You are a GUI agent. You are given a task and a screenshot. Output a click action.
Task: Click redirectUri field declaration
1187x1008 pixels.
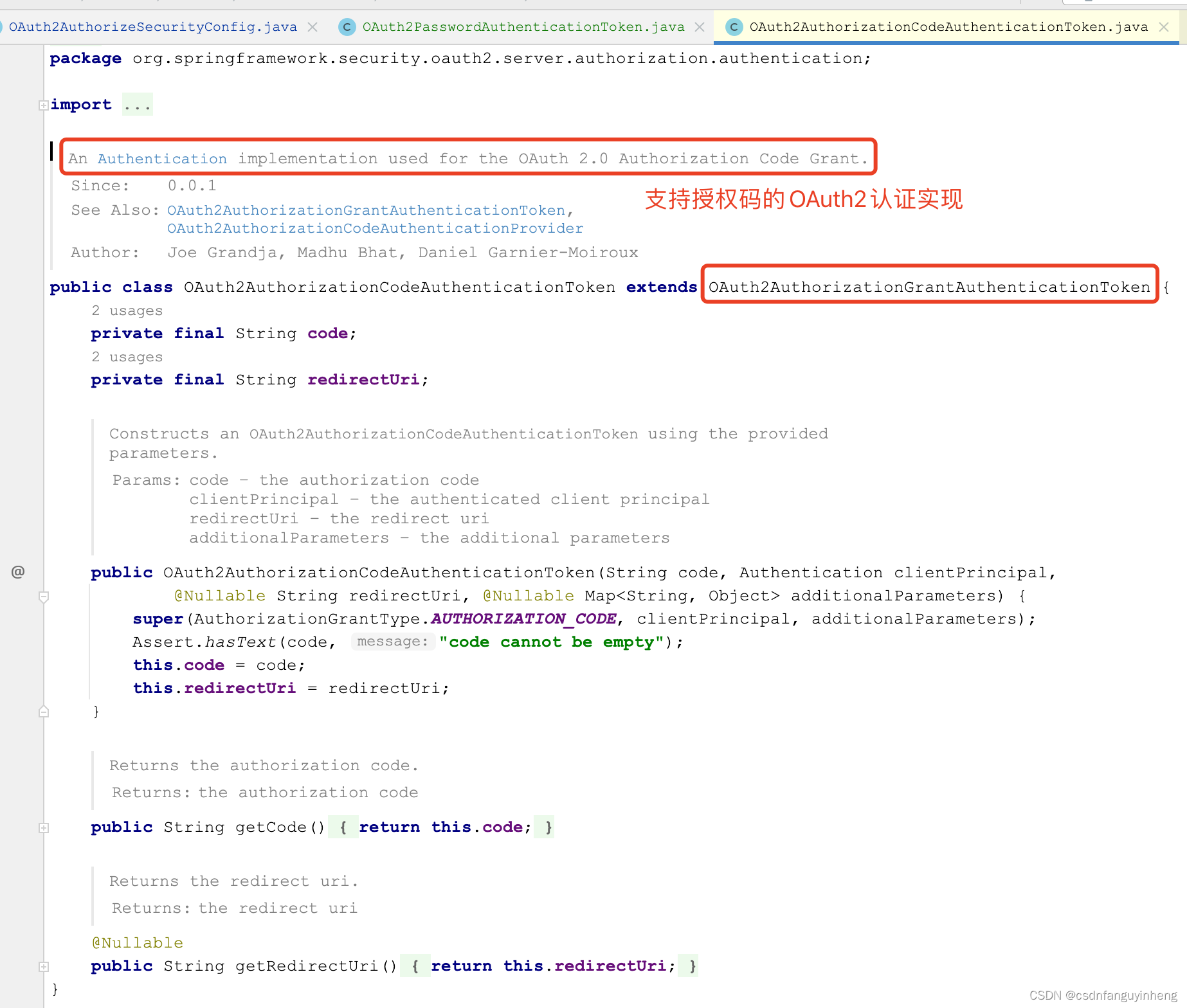pyautogui.click(x=260, y=380)
